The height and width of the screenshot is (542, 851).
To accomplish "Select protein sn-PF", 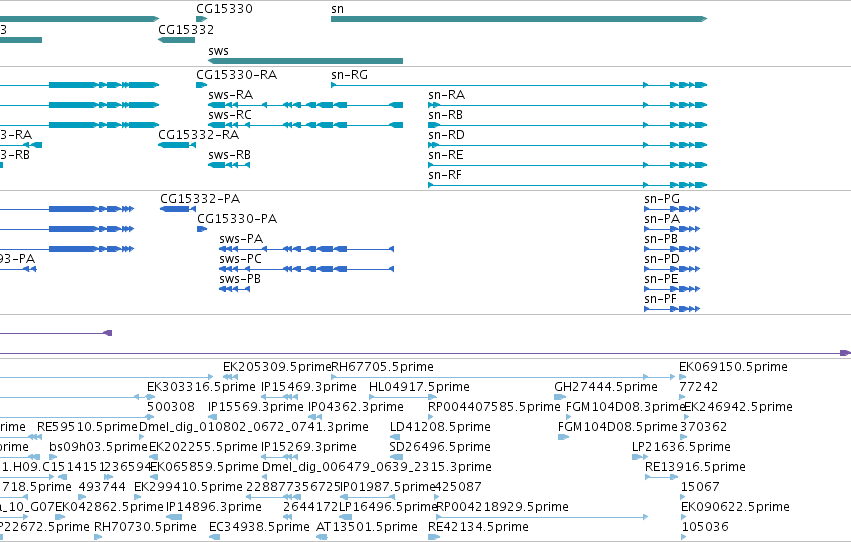I will tap(672, 309).
